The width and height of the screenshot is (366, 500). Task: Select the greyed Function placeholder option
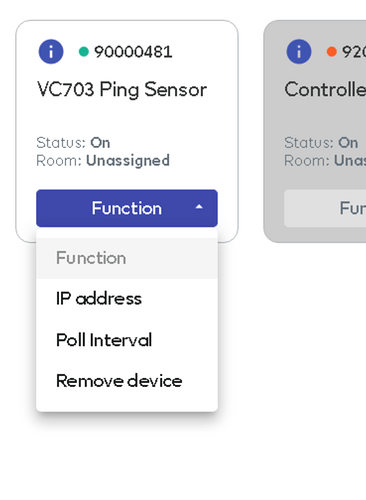click(127, 258)
